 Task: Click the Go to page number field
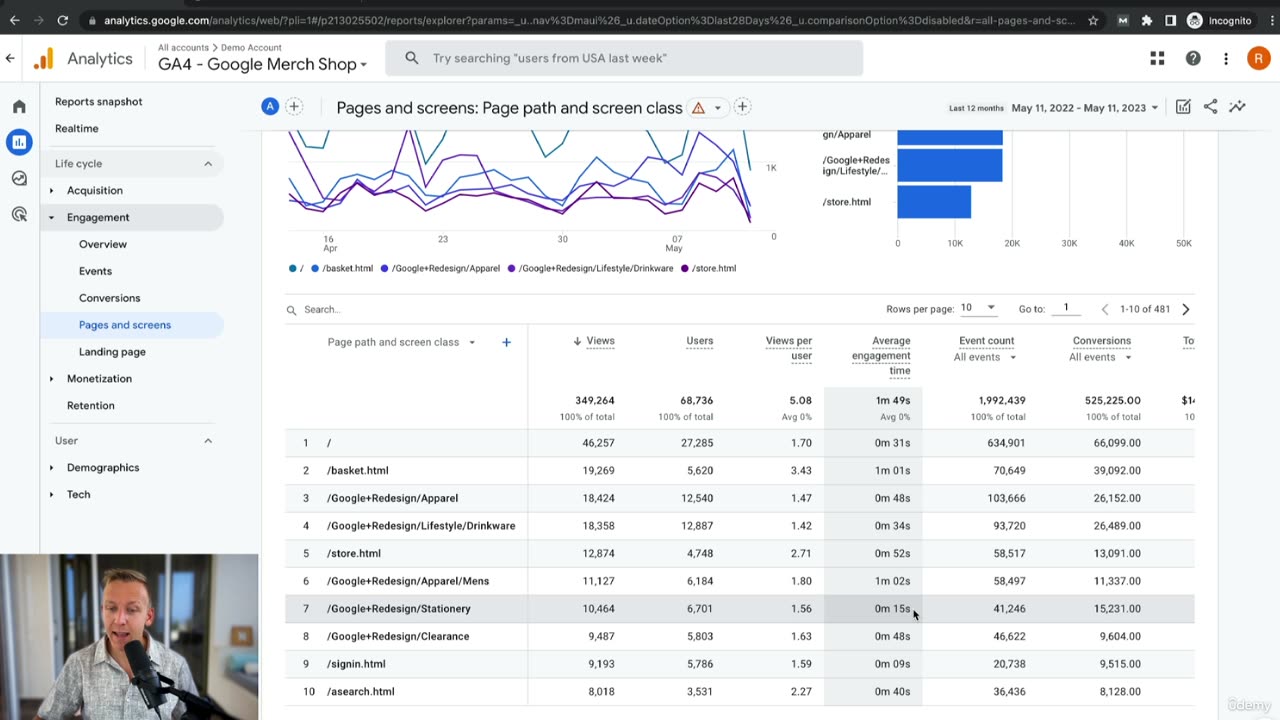click(1066, 308)
